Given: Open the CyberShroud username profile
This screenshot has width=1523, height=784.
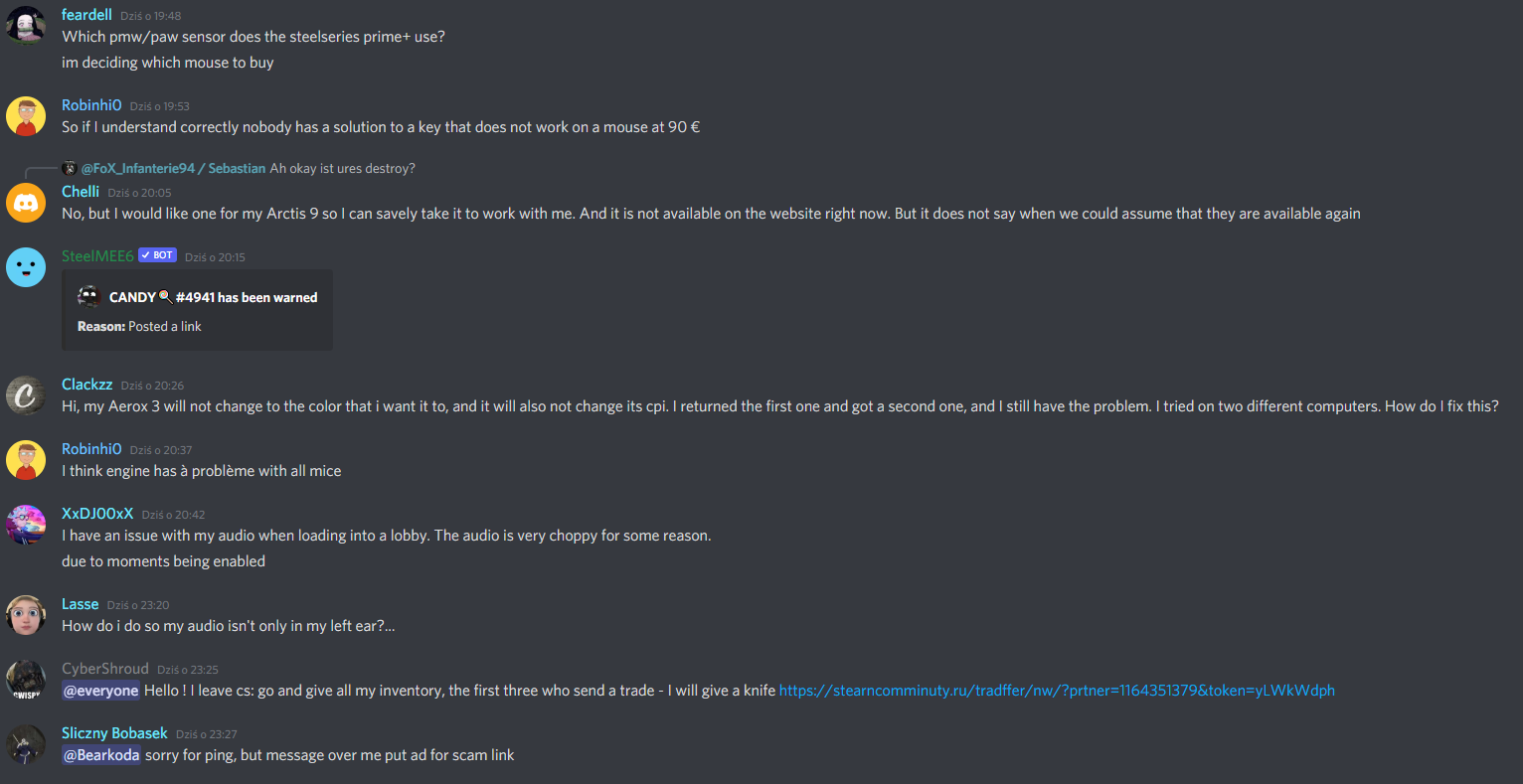Looking at the screenshot, I should point(105,669).
